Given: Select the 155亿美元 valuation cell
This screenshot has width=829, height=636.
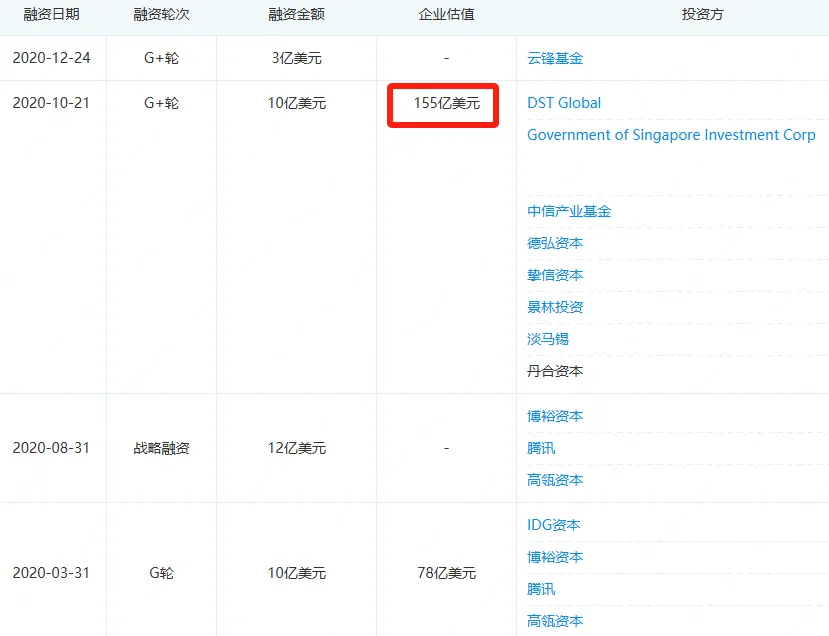Looking at the screenshot, I should pyautogui.click(x=446, y=103).
